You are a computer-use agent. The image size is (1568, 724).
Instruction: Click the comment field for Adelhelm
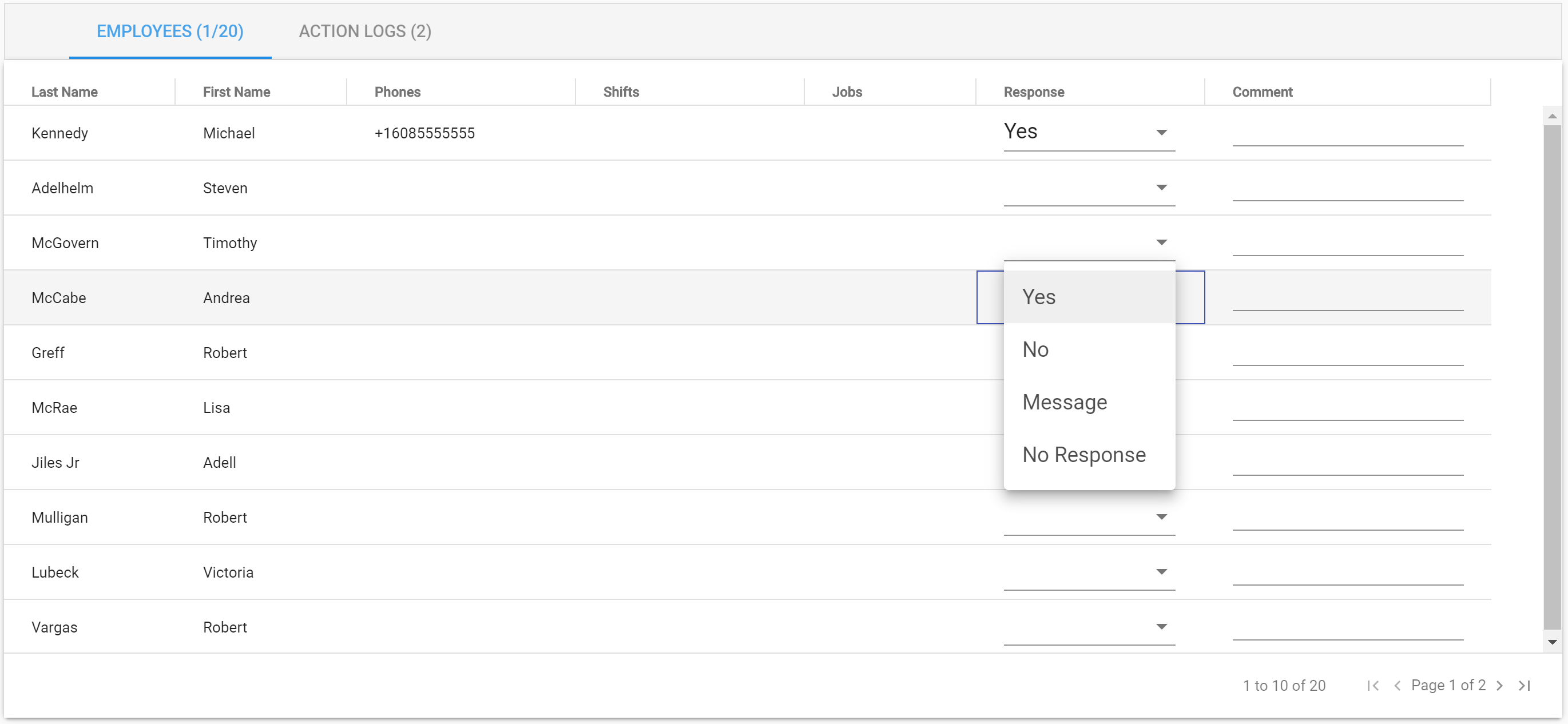1348,188
